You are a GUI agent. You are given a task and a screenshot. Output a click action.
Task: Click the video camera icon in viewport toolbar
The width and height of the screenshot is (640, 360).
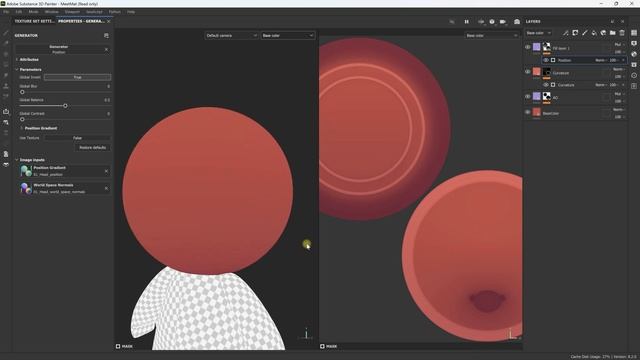(x=503, y=22)
